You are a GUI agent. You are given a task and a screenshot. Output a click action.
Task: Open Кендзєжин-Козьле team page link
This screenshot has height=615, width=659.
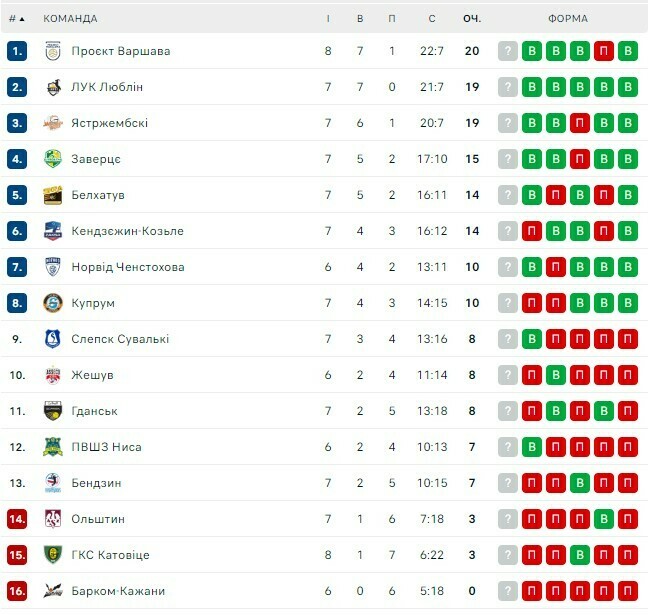pyautogui.click(x=127, y=231)
